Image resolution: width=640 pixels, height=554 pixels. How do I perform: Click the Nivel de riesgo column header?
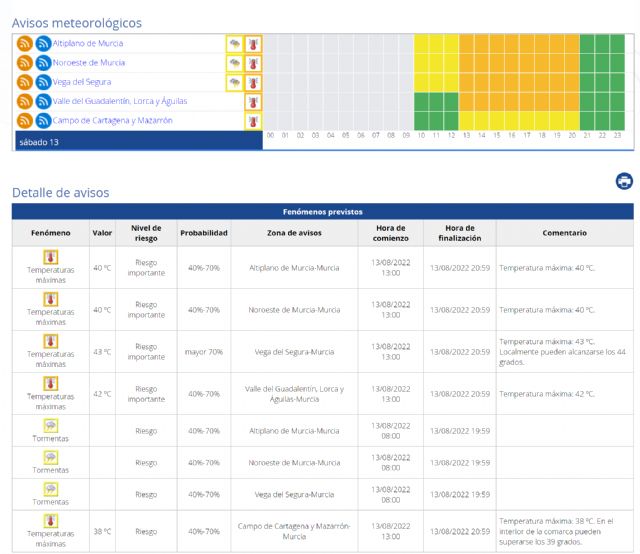pos(146,233)
